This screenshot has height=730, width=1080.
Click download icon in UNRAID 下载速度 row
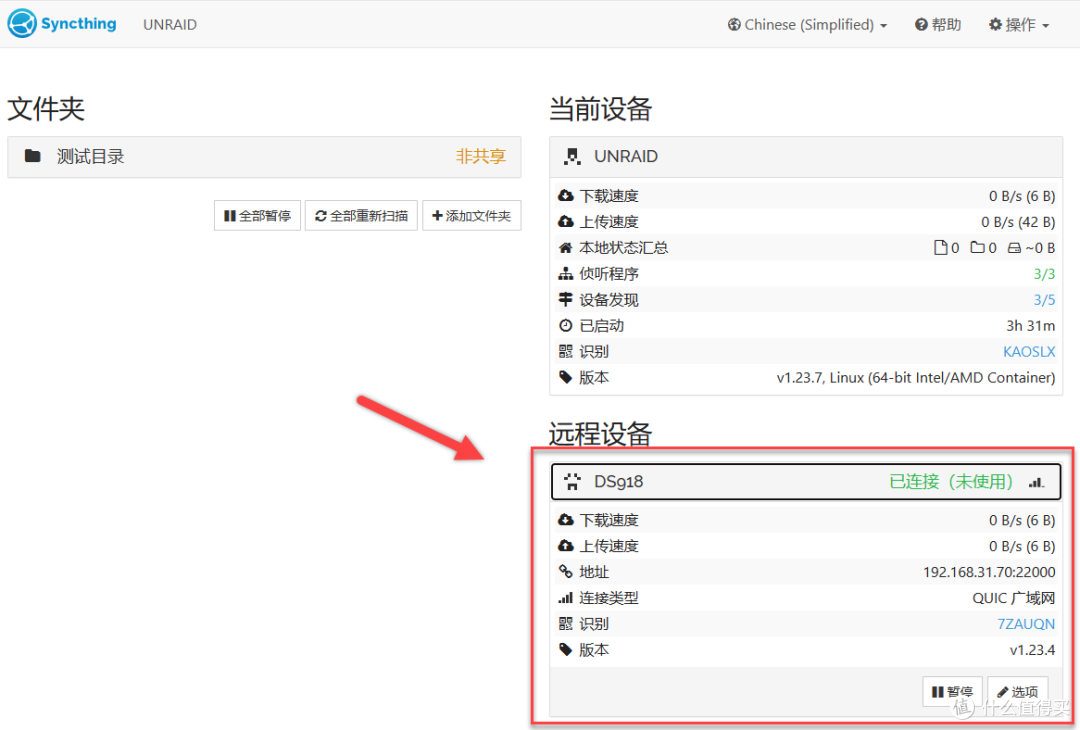click(x=565, y=196)
